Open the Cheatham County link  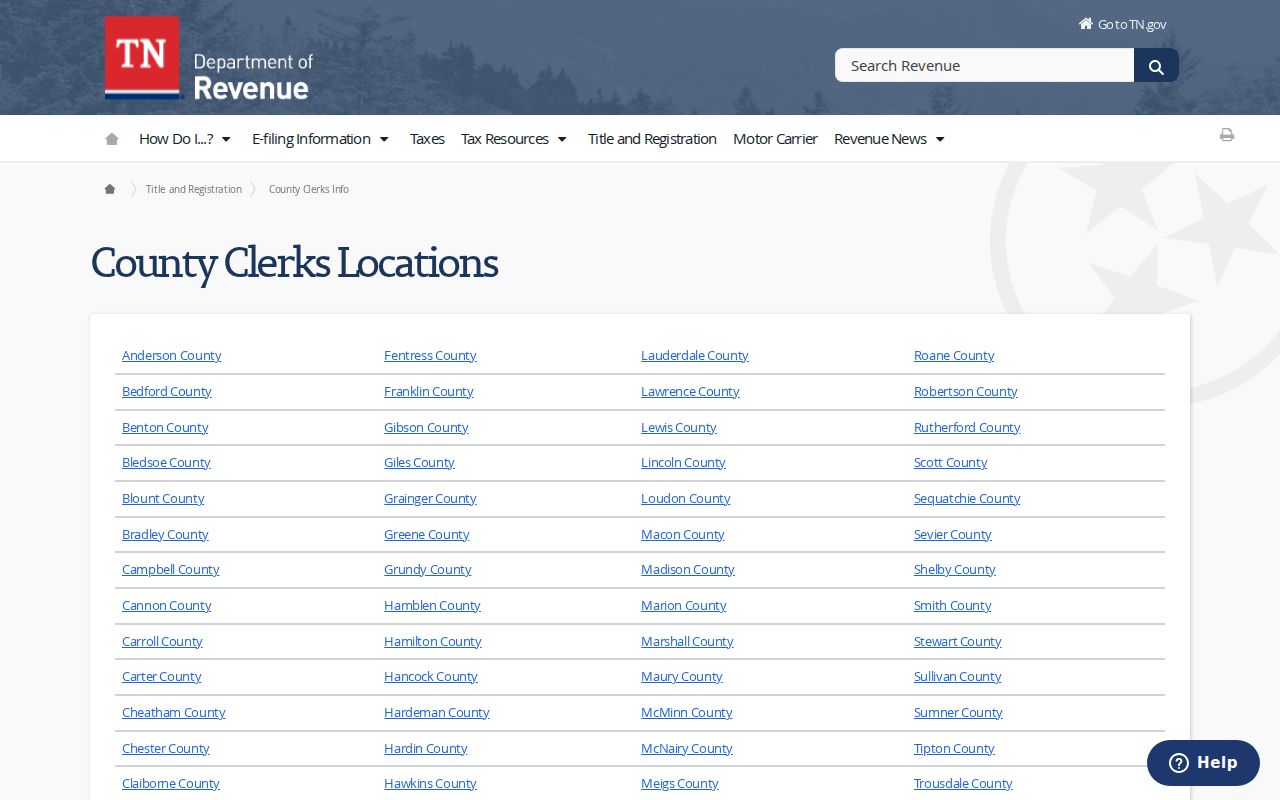[174, 713]
